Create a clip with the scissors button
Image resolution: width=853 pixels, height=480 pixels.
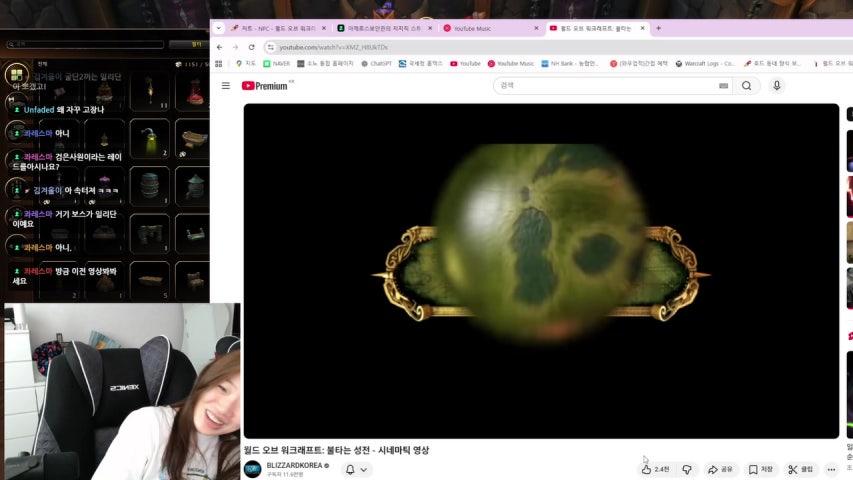(800, 469)
